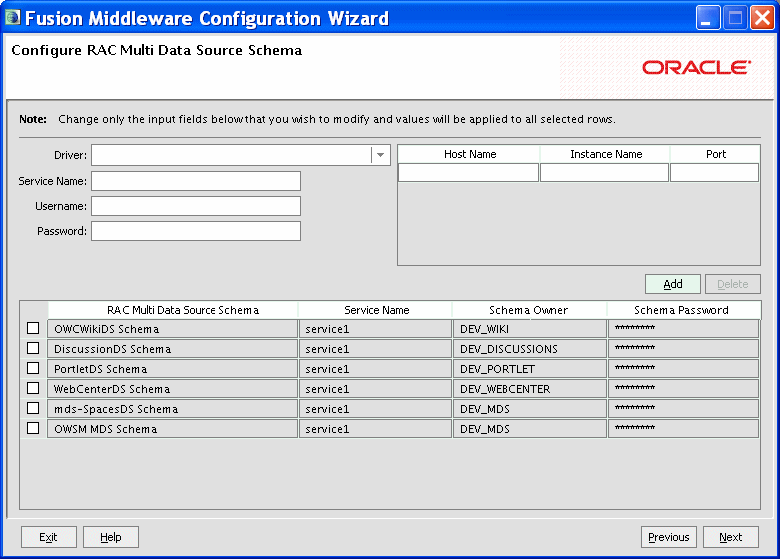Viewport: 780px width, 559px height.
Task: Click the Password input field
Action: point(196,231)
